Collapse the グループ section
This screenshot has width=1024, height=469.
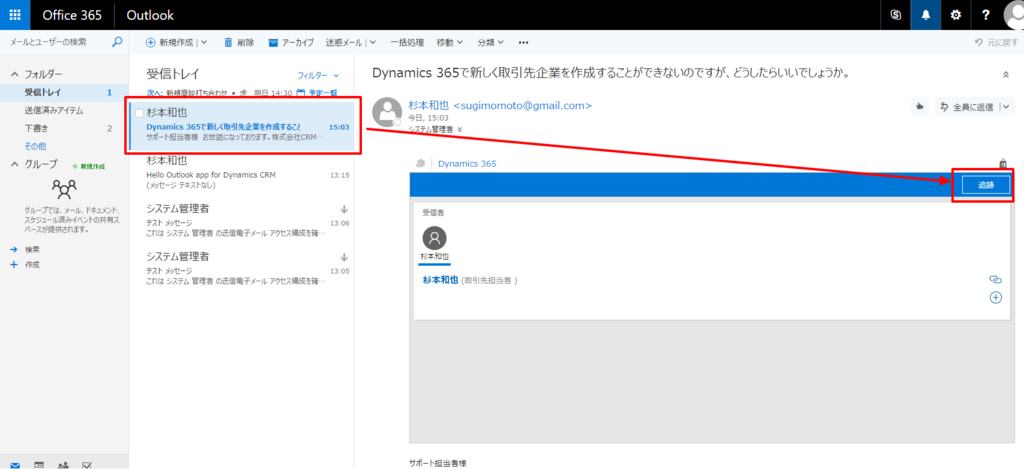(x=14, y=164)
